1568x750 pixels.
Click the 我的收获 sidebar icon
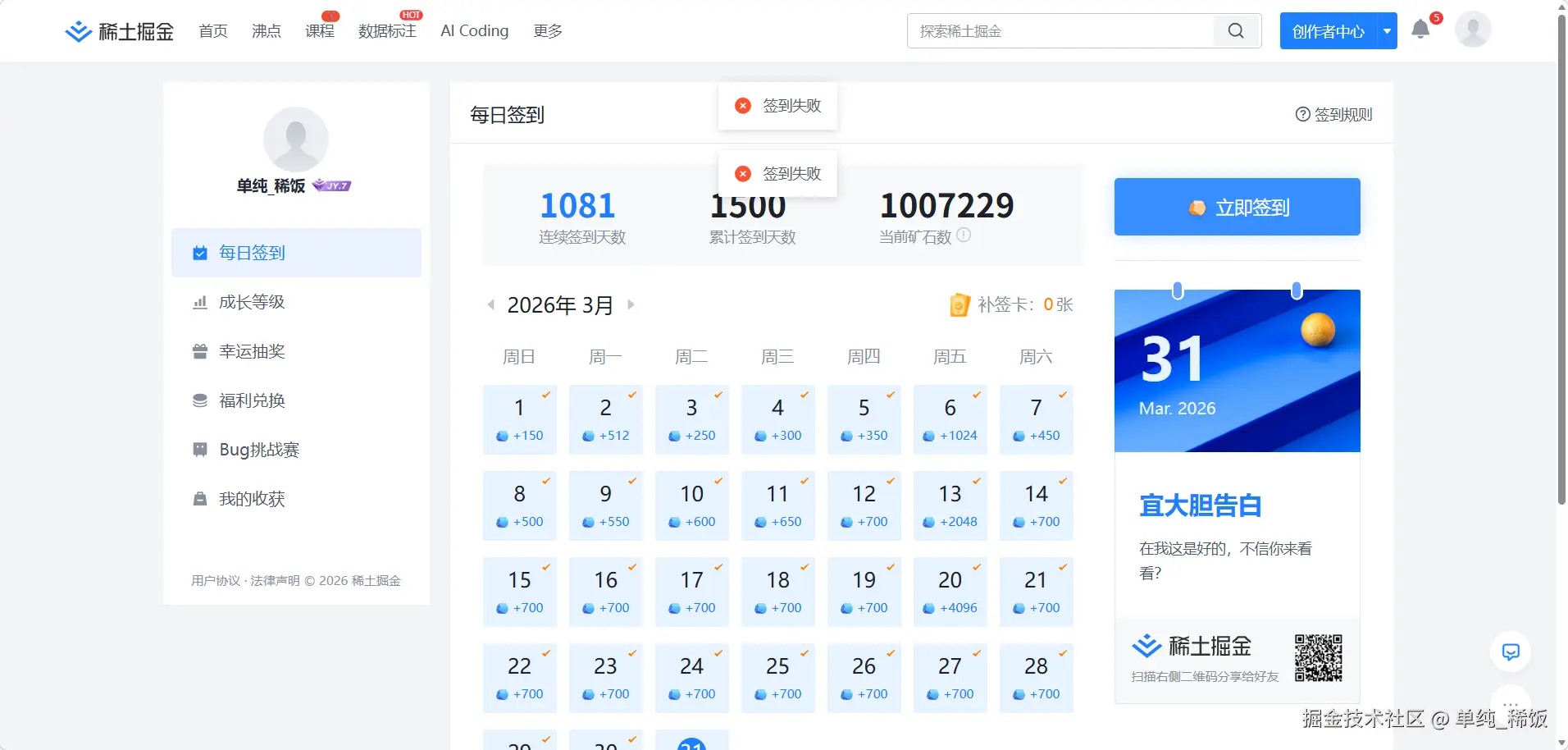coord(198,499)
